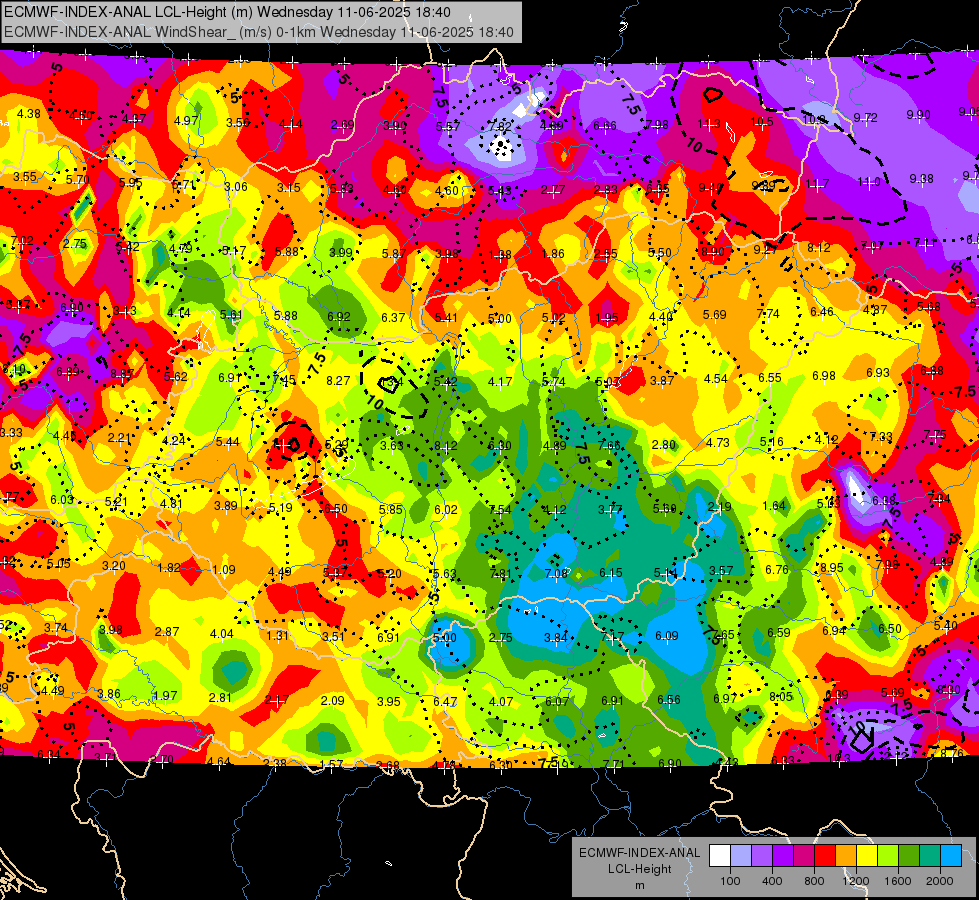The height and width of the screenshot is (900, 979).
Task: Click the wind shear value 6.37
Action: point(393,317)
